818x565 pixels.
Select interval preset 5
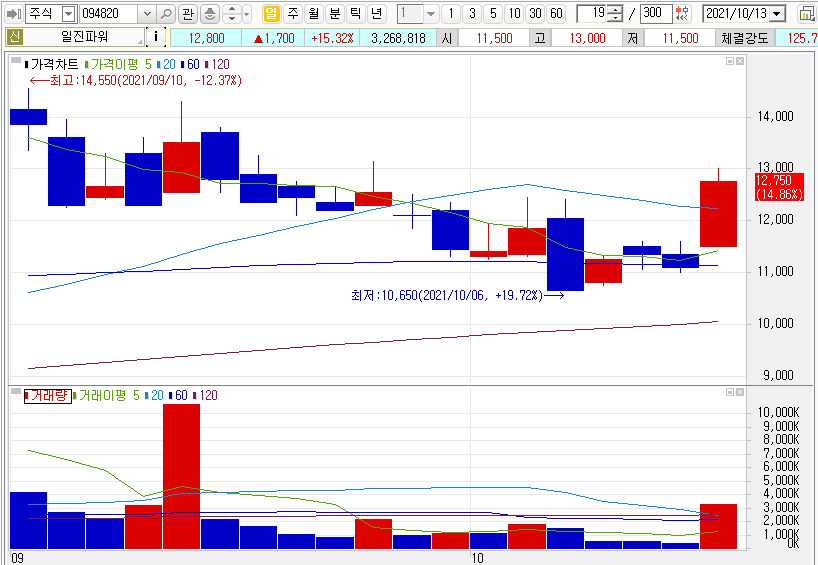[493, 14]
